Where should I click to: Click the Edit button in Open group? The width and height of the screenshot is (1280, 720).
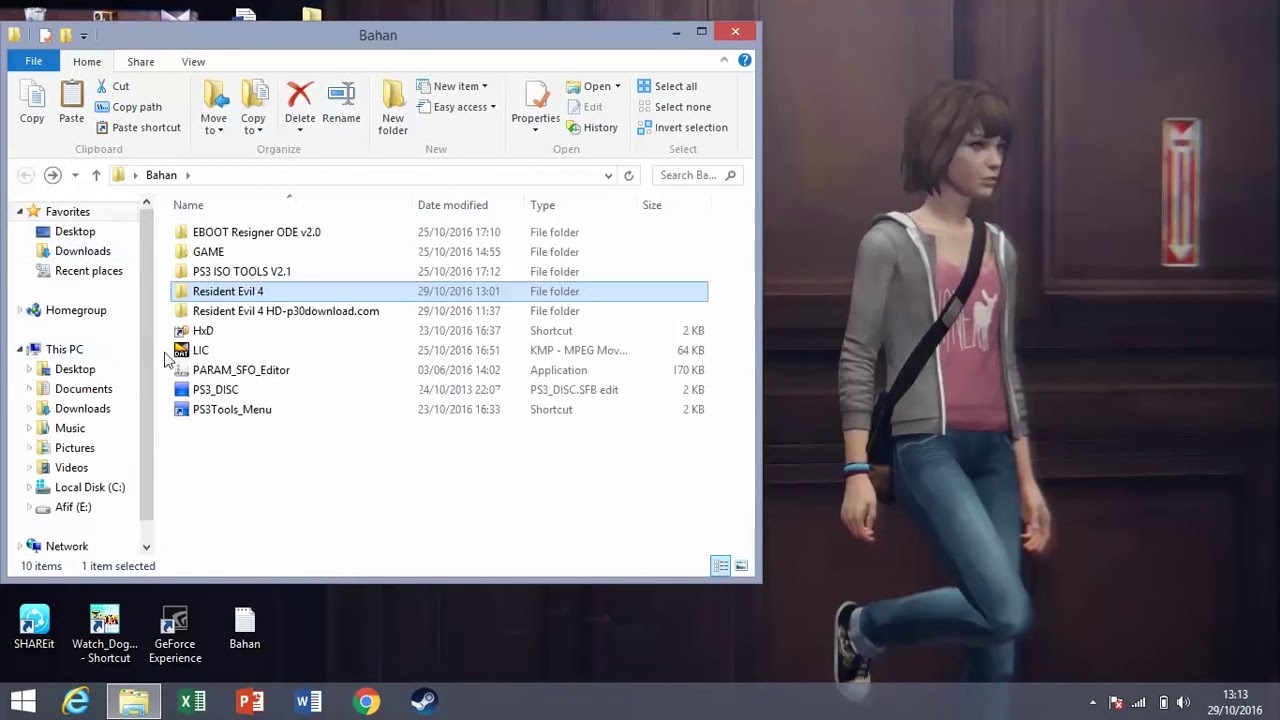(x=585, y=107)
